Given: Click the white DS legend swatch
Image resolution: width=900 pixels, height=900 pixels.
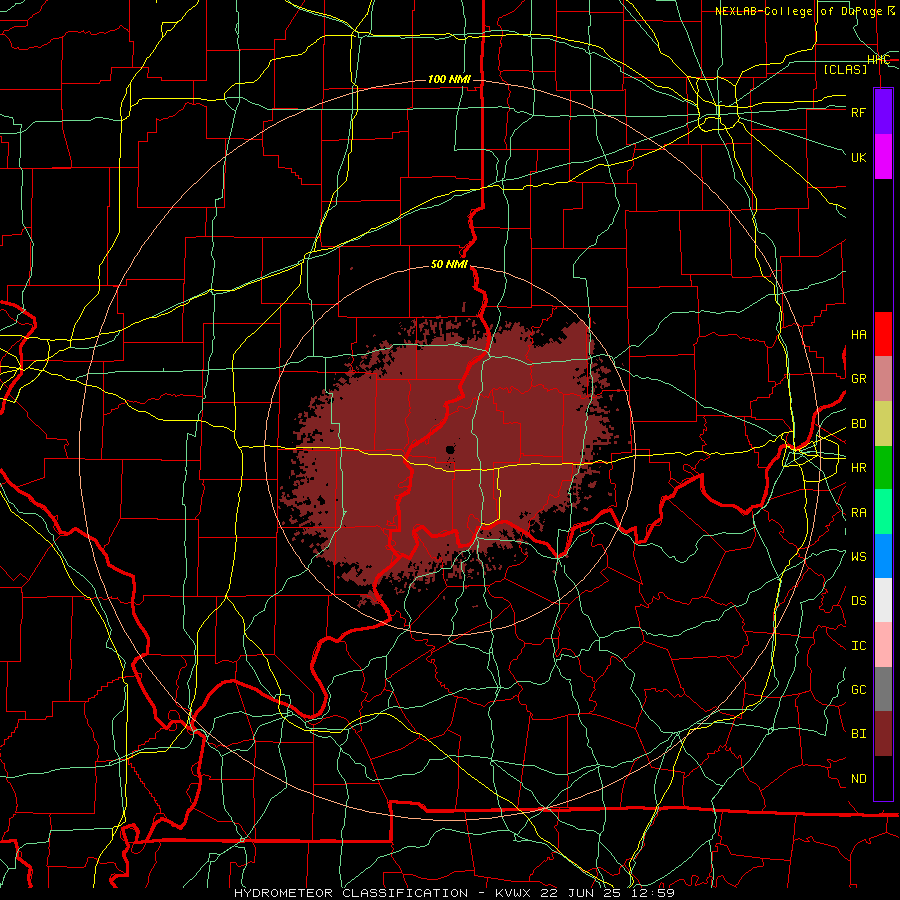Looking at the screenshot, I should 883,600.
